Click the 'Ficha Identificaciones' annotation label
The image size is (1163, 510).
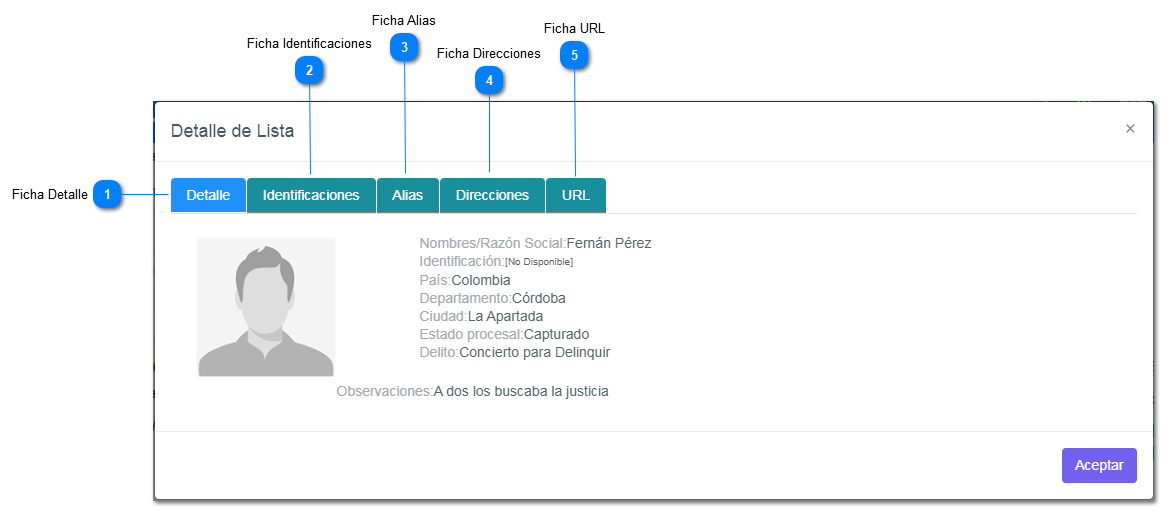click(x=309, y=44)
